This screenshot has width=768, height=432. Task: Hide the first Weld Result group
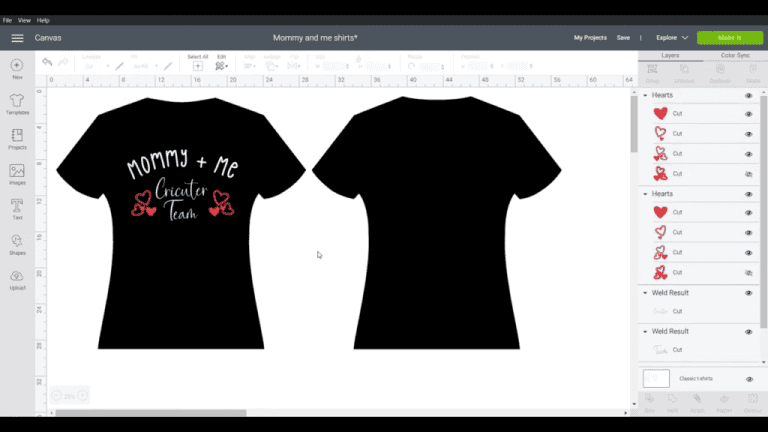pyautogui.click(x=748, y=293)
